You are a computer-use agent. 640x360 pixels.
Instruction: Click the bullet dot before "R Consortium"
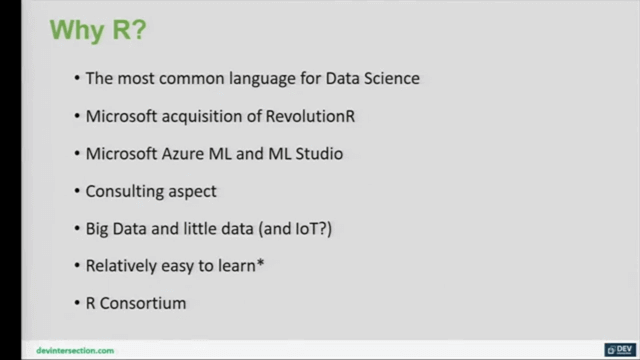coord(77,303)
